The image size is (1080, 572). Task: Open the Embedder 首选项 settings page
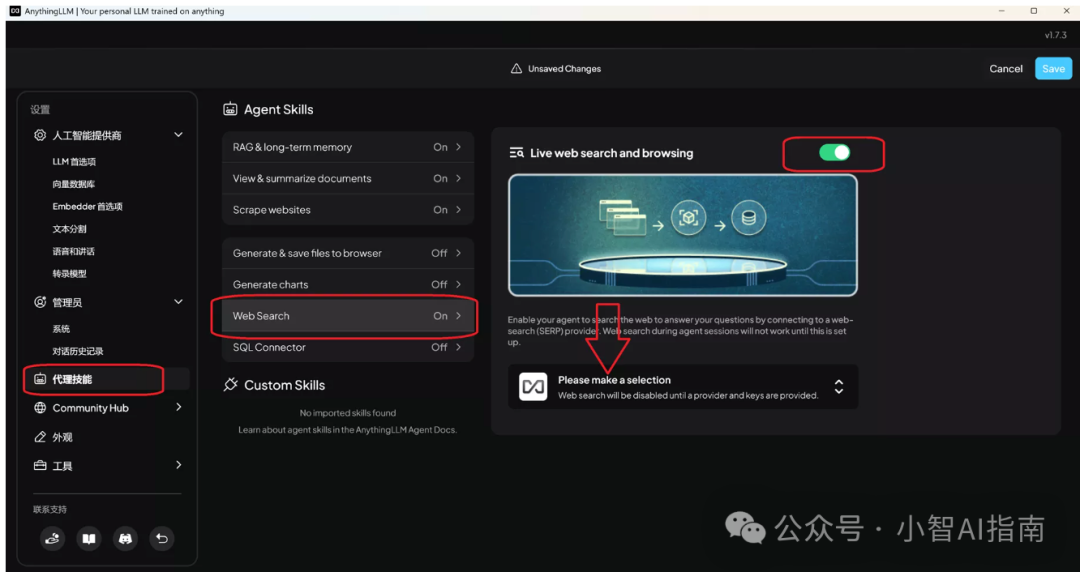point(87,207)
